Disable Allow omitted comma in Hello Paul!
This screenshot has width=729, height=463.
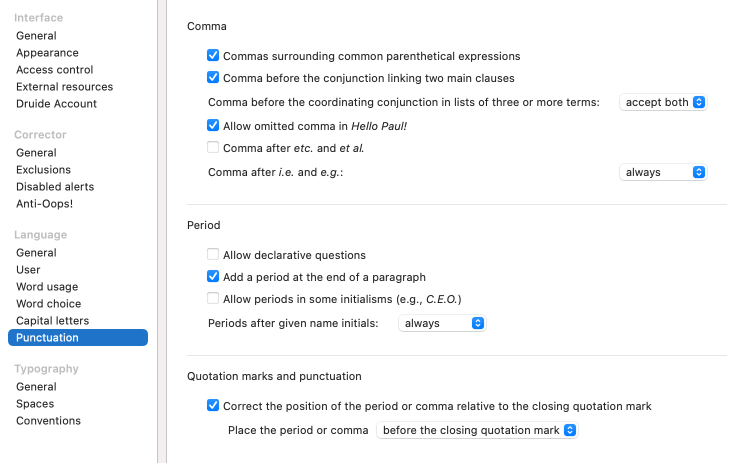tap(213, 125)
